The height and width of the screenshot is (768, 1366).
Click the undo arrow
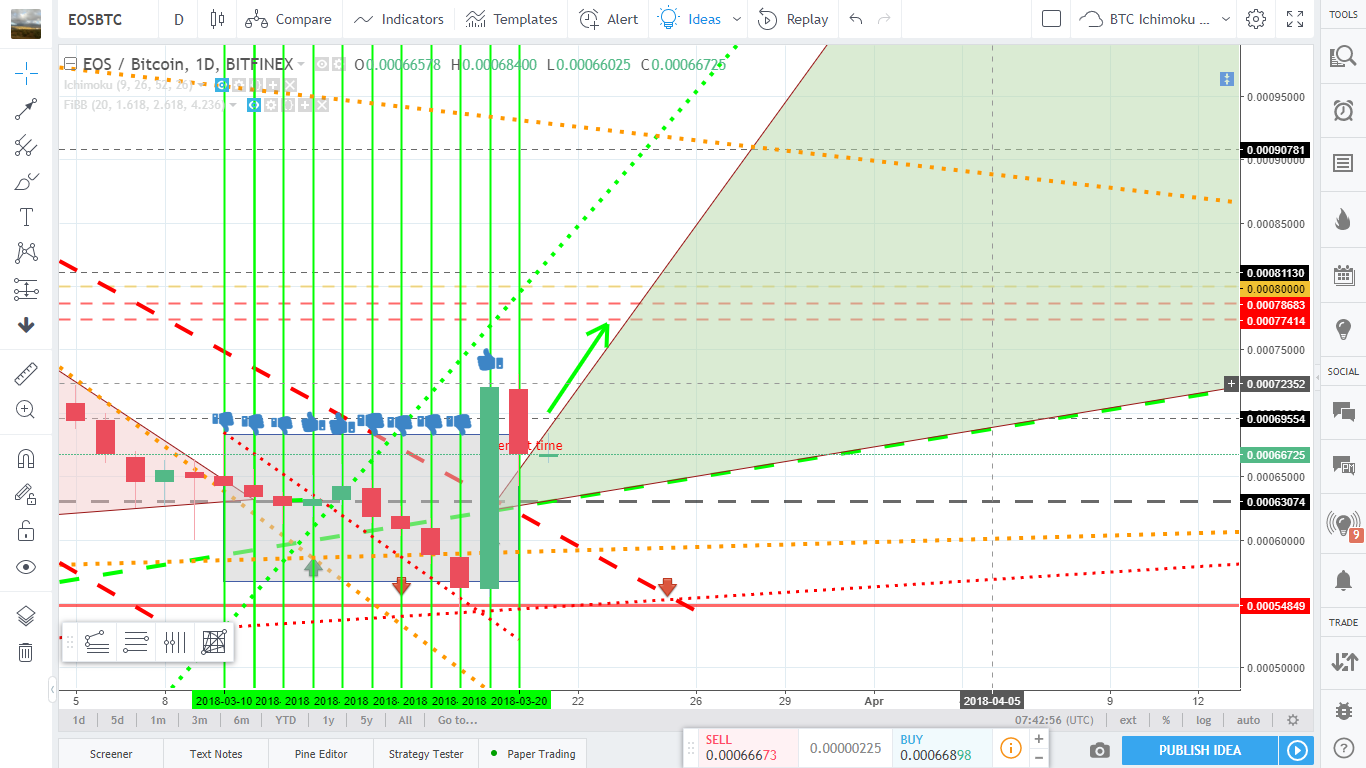click(855, 19)
